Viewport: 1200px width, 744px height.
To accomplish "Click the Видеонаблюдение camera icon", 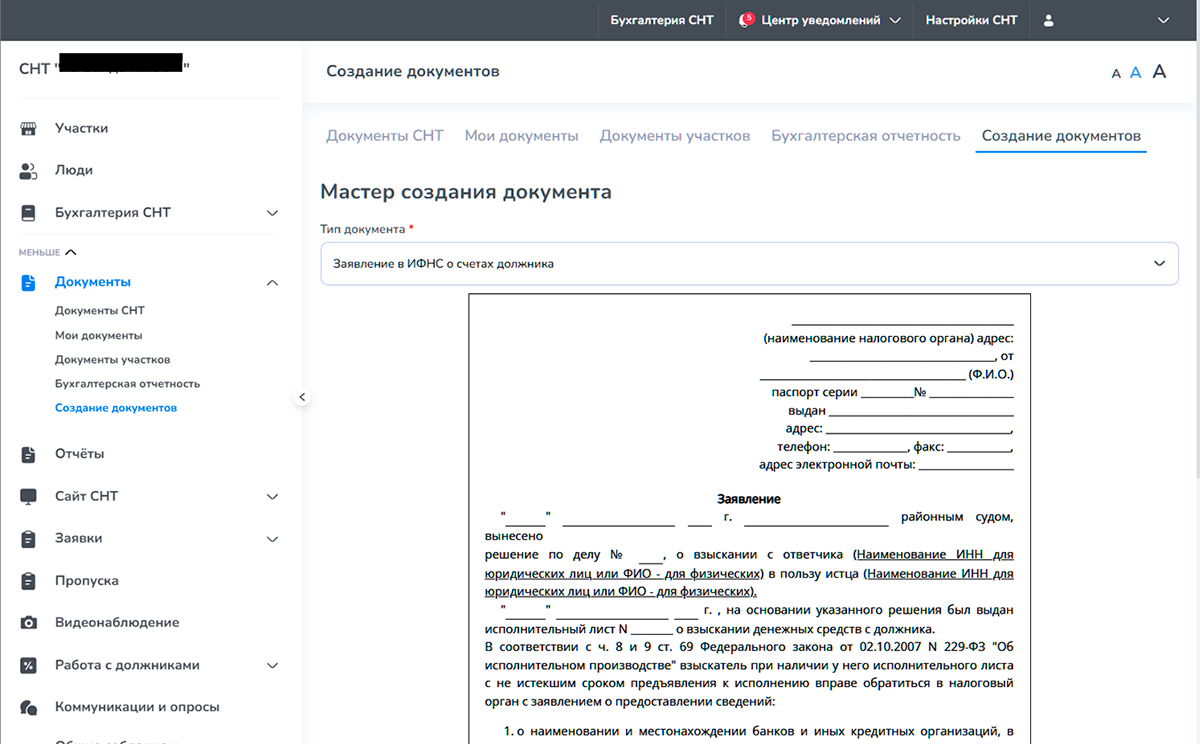I will [x=29, y=622].
